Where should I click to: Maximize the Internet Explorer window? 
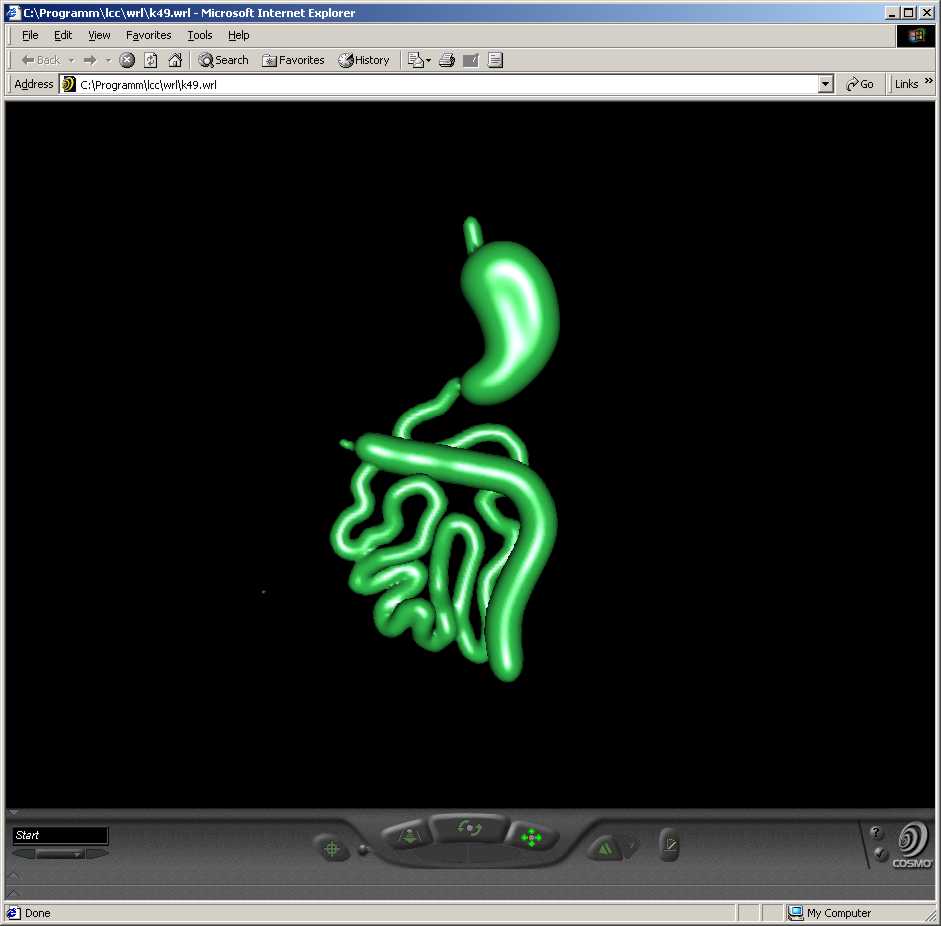tap(909, 13)
